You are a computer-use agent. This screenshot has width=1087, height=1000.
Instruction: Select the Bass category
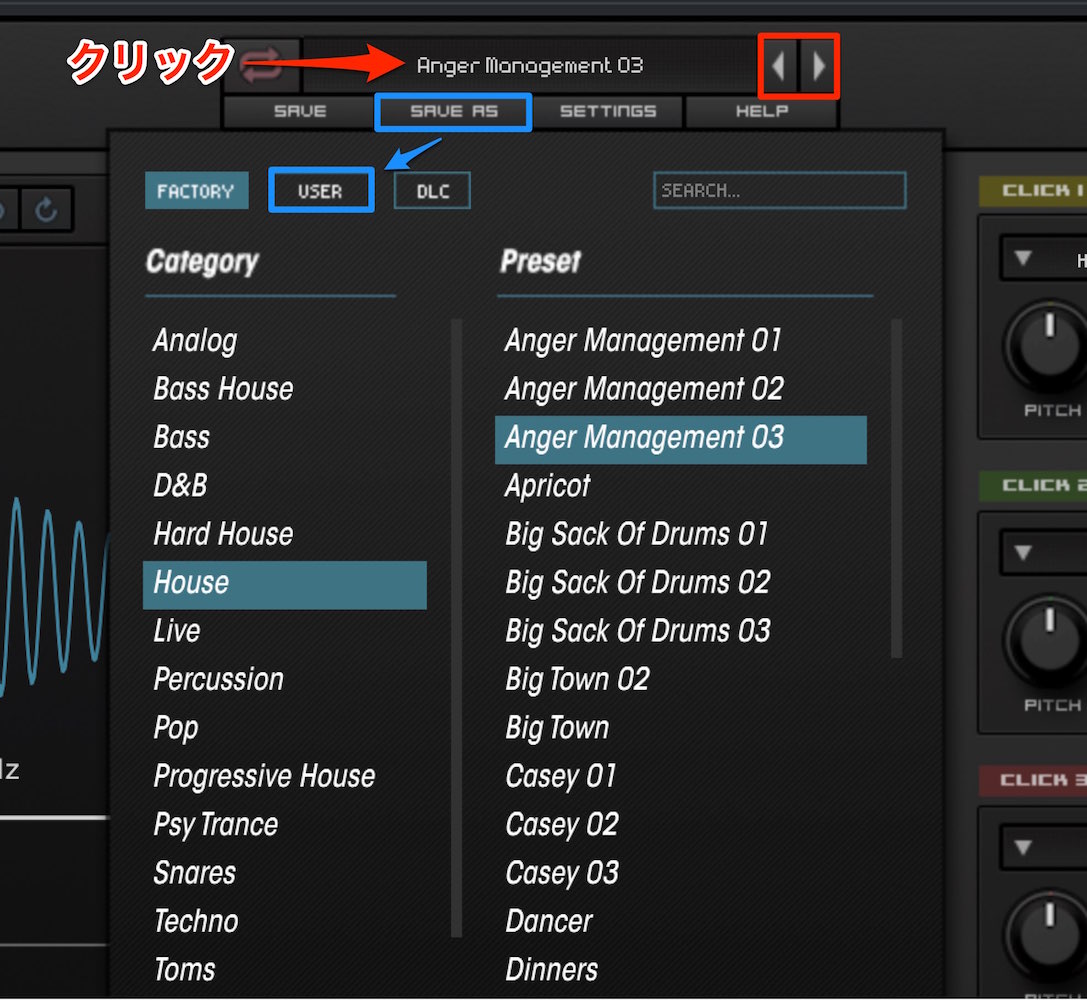tap(284, 437)
